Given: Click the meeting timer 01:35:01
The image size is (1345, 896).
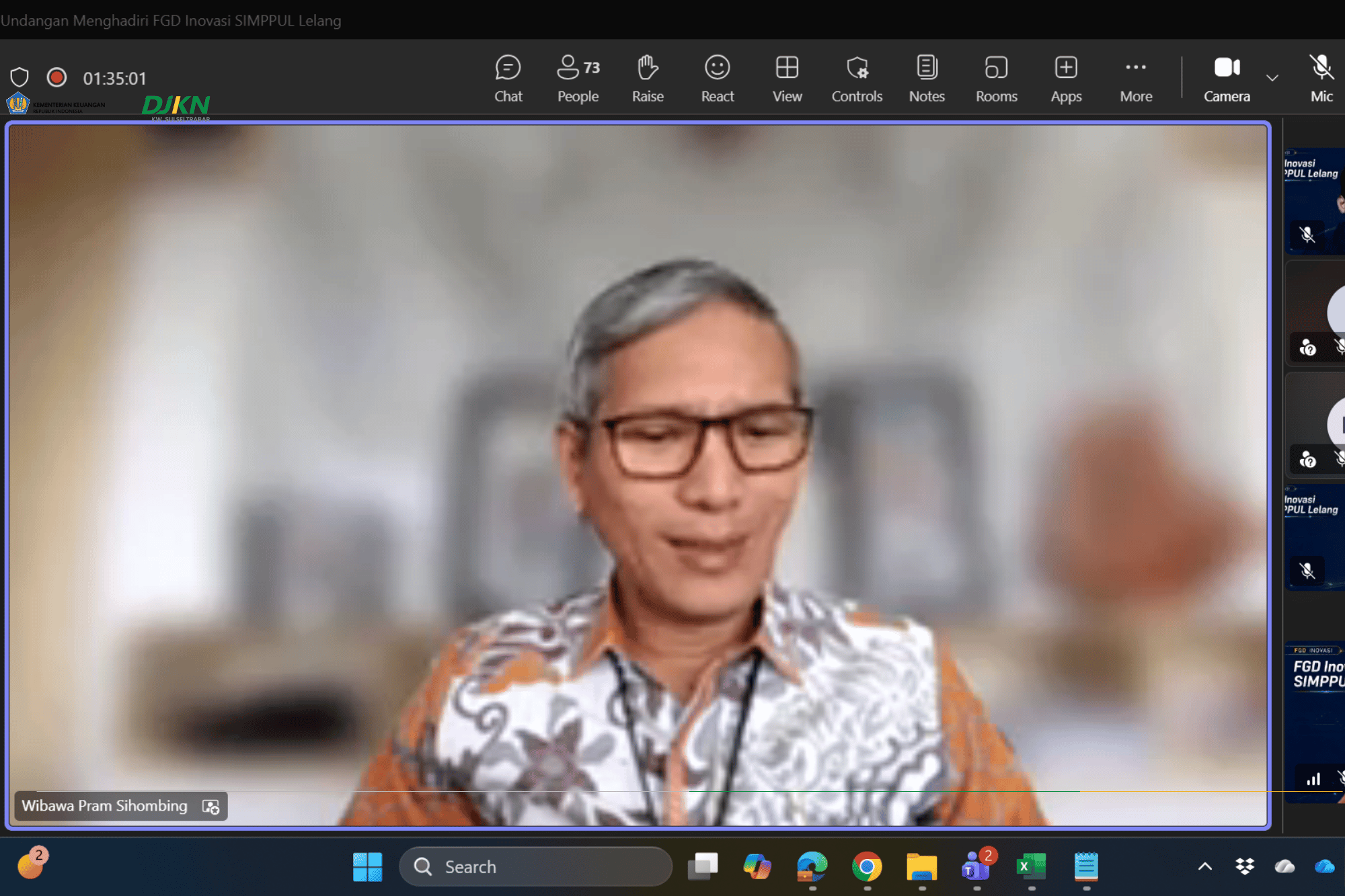Looking at the screenshot, I should click(114, 78).
